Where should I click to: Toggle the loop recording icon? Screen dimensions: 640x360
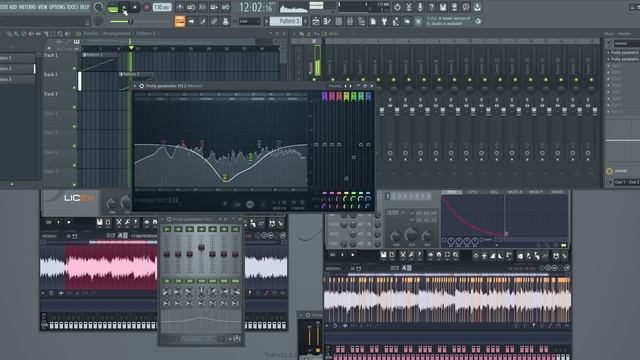(x=225, y=7)
